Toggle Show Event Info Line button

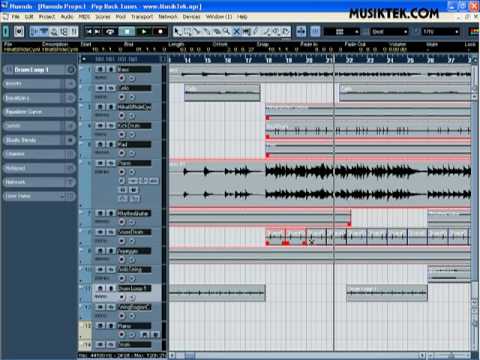(x=44, y=32)
